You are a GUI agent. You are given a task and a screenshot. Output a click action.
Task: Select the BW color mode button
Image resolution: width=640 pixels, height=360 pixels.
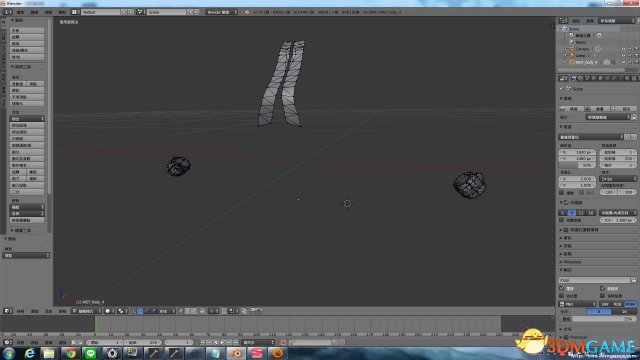point(605,304)
